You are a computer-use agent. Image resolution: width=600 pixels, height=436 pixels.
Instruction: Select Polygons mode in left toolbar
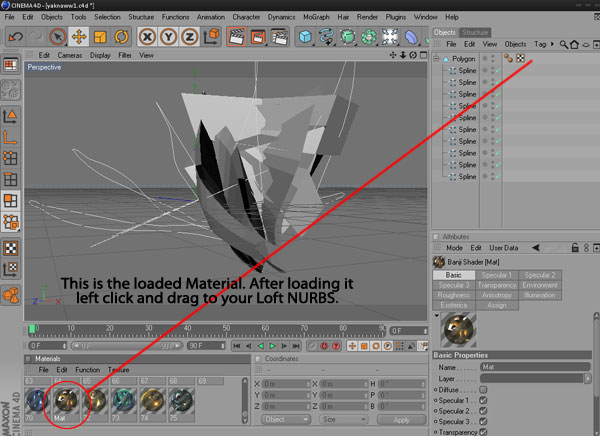point(10,200)
